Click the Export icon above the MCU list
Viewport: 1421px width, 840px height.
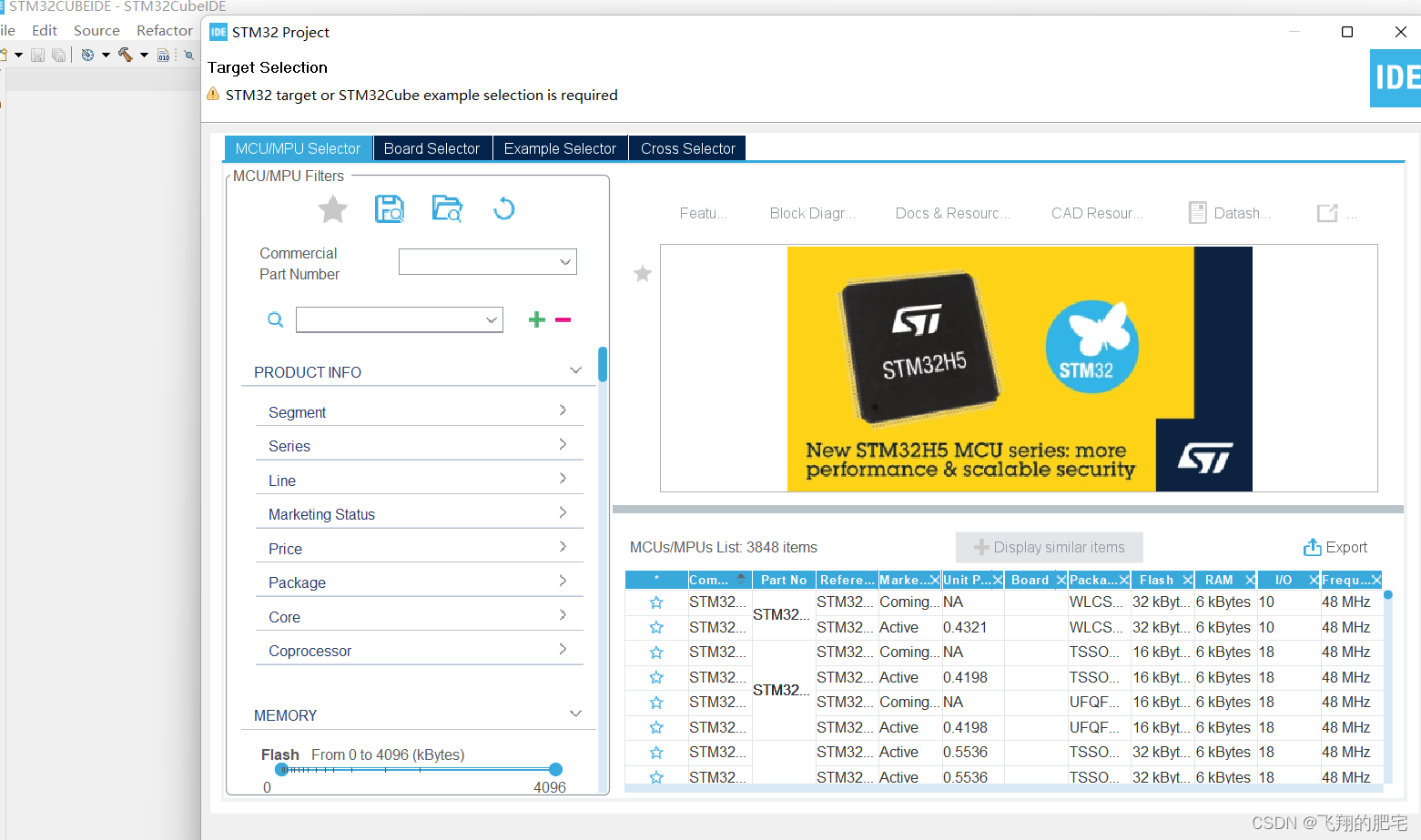(x=1312, y=547)
